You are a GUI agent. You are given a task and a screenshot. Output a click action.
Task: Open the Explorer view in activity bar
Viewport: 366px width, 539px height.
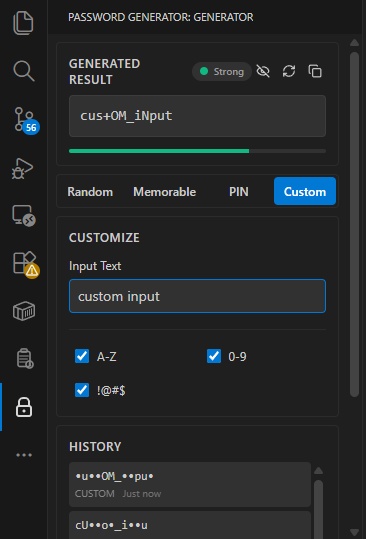[x=23, y=23]
